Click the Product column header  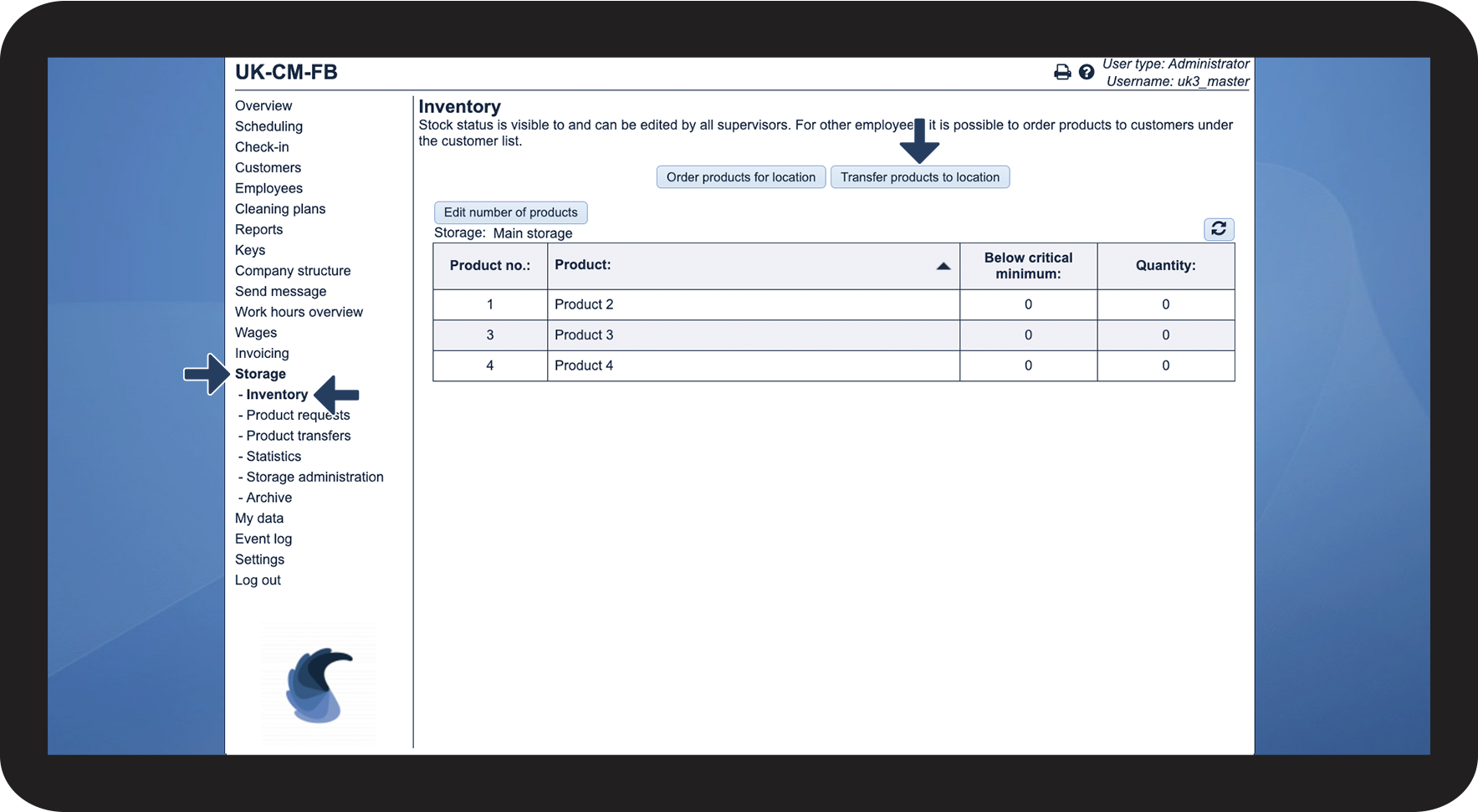(x=754, y=266)
